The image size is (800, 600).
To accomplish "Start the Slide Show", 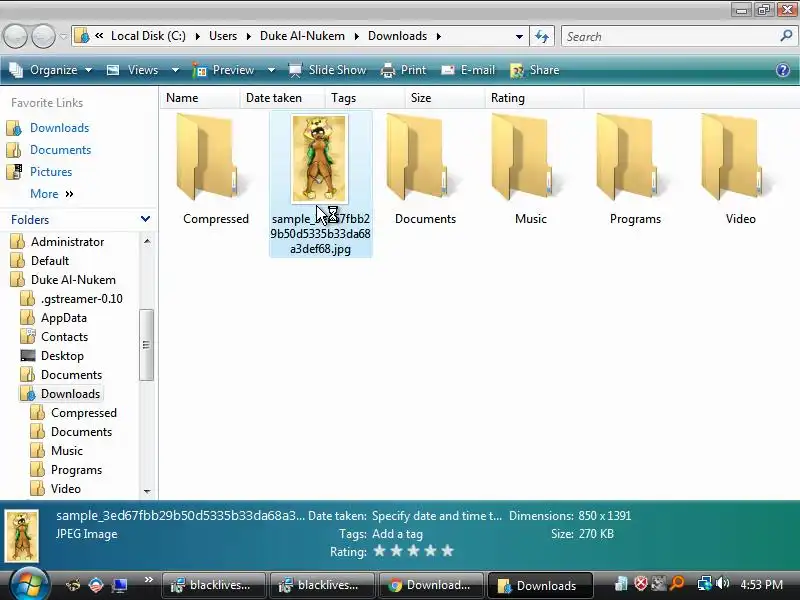I will 328,70.
